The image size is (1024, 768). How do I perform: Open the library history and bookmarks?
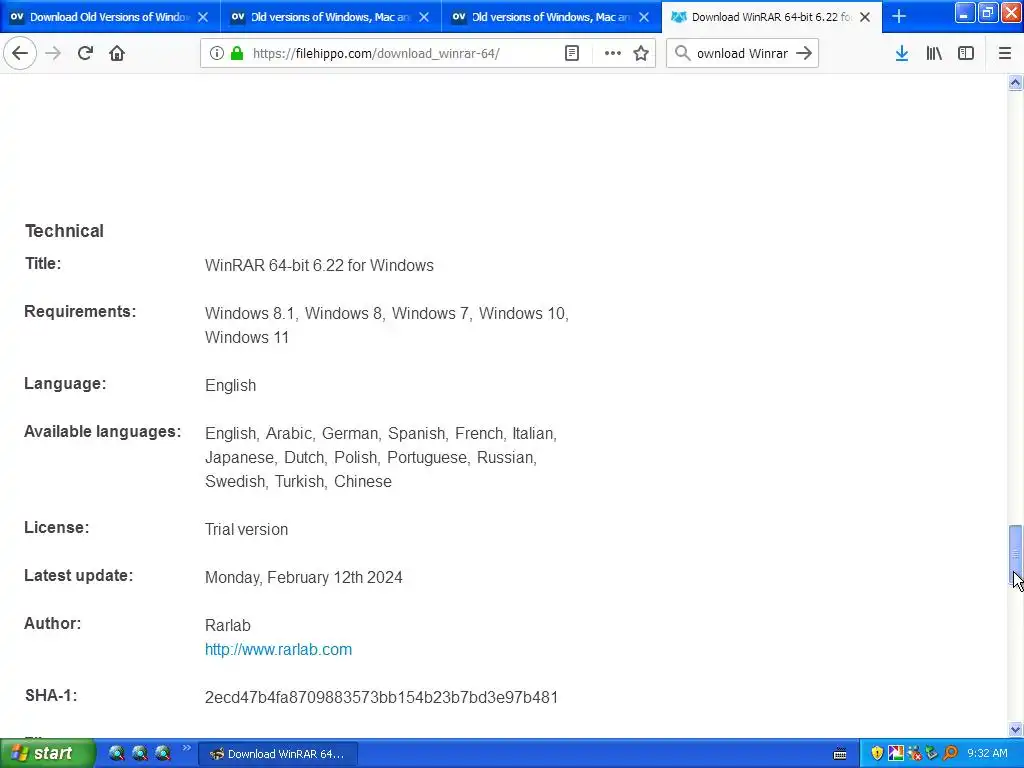point(934,54)
